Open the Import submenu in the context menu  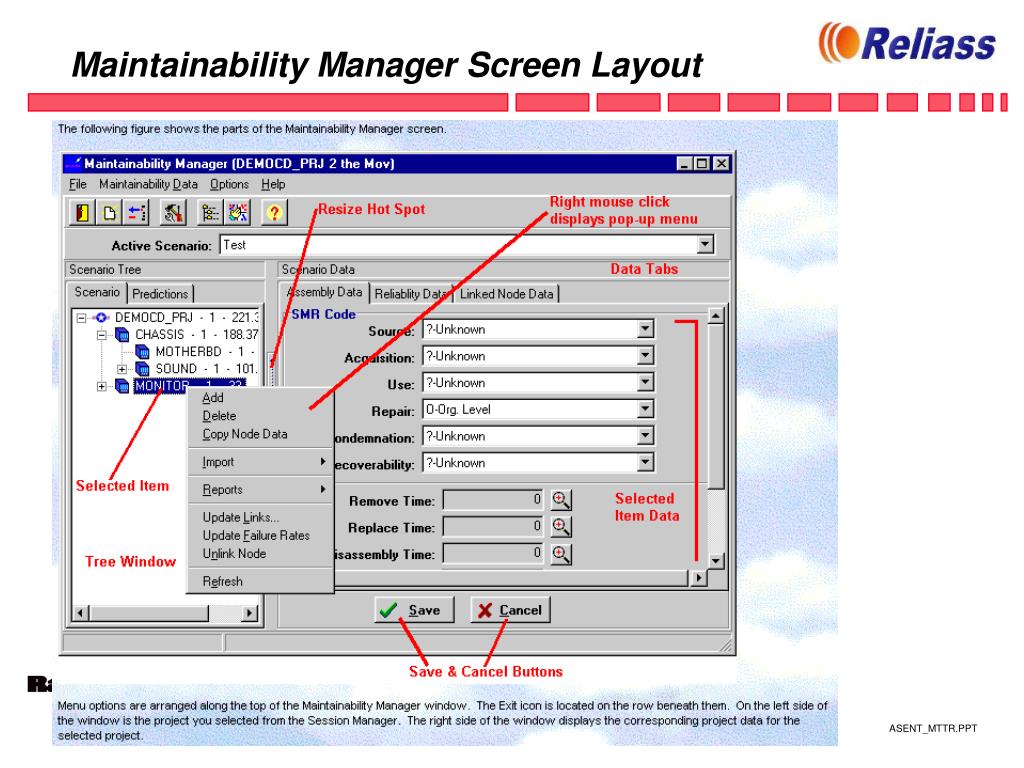(260, 462)
